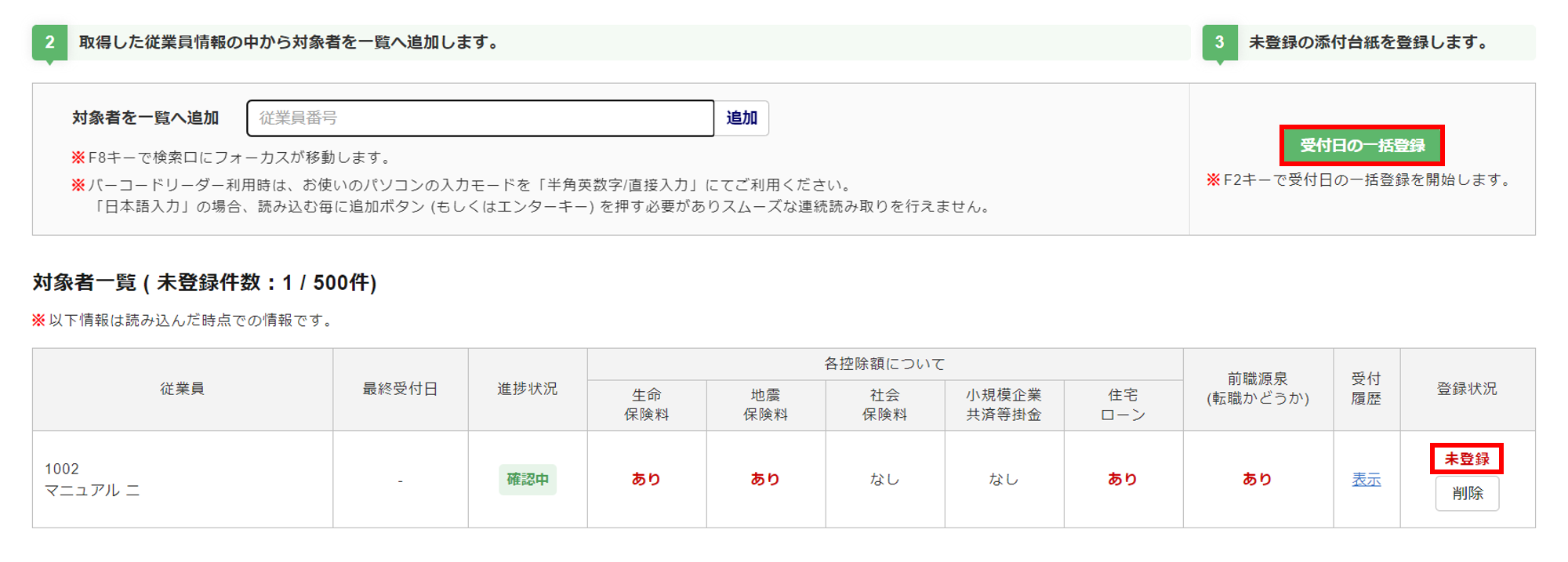Click あり under 前職源泉
The height and width of the screenshot is (562, 1568).
pos(1258,480)
